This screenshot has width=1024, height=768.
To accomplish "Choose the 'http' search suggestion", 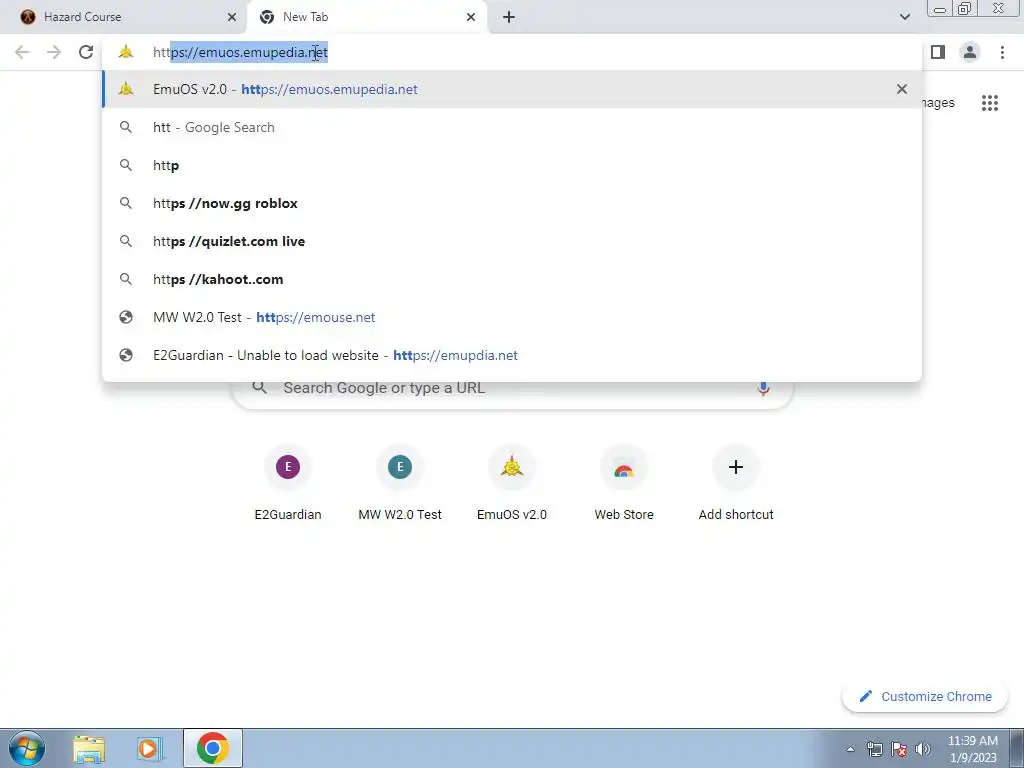I will click(512, 165).
